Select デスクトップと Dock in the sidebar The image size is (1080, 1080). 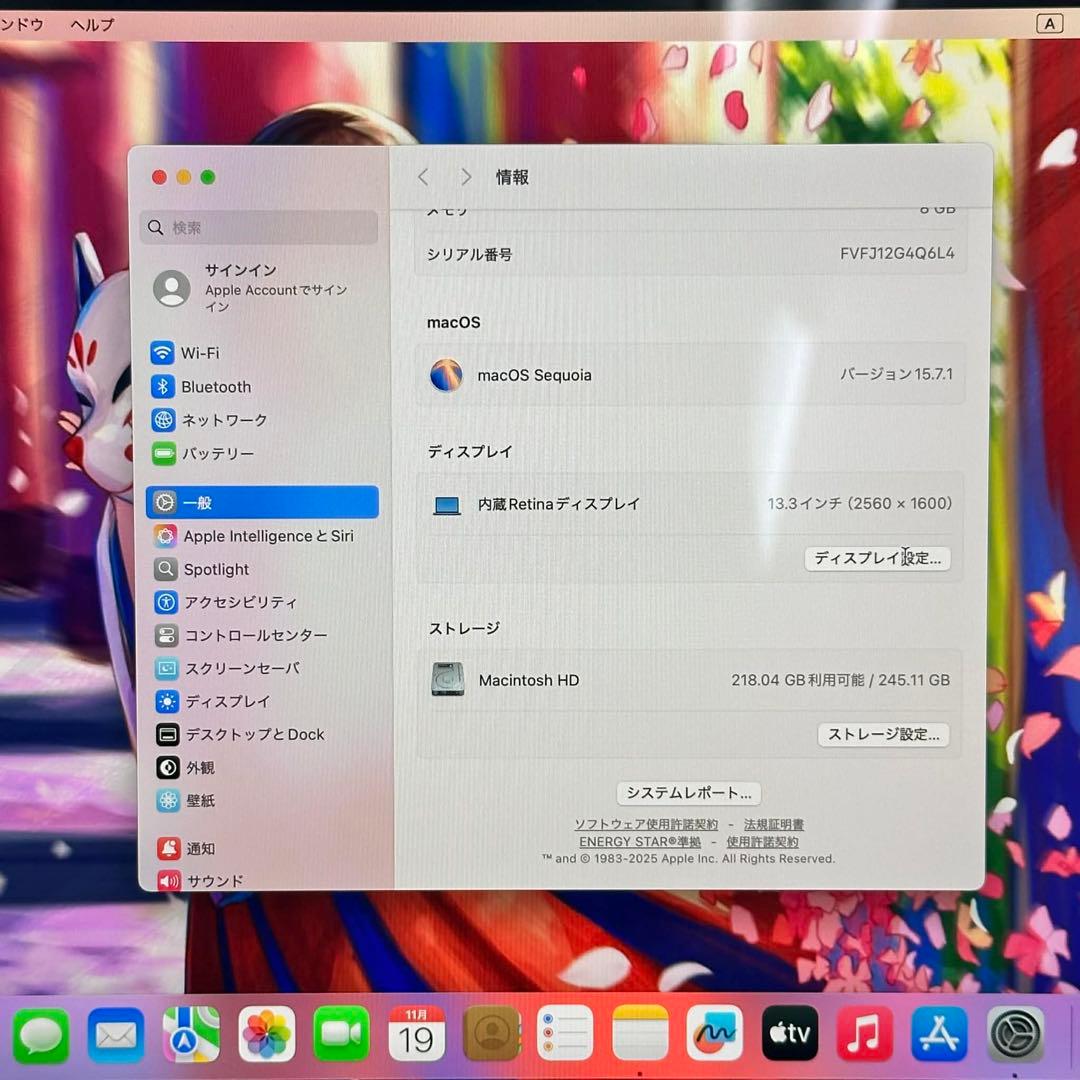tap(253, 735)
